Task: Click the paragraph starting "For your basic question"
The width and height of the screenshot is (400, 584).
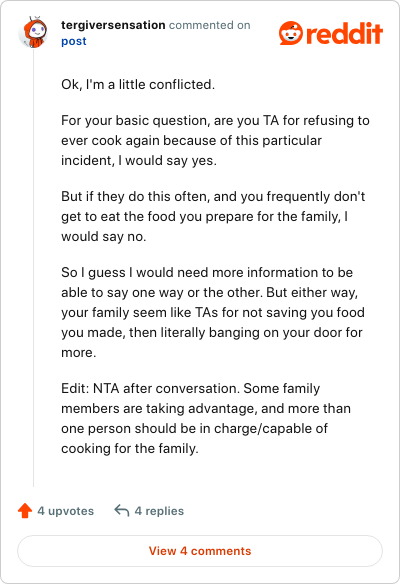Action: pos(215,140)
